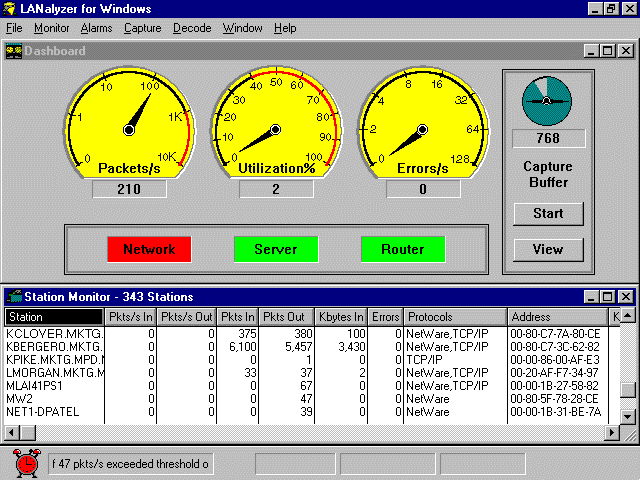Click the Station Monitor window icon

[x=14, y=297]
